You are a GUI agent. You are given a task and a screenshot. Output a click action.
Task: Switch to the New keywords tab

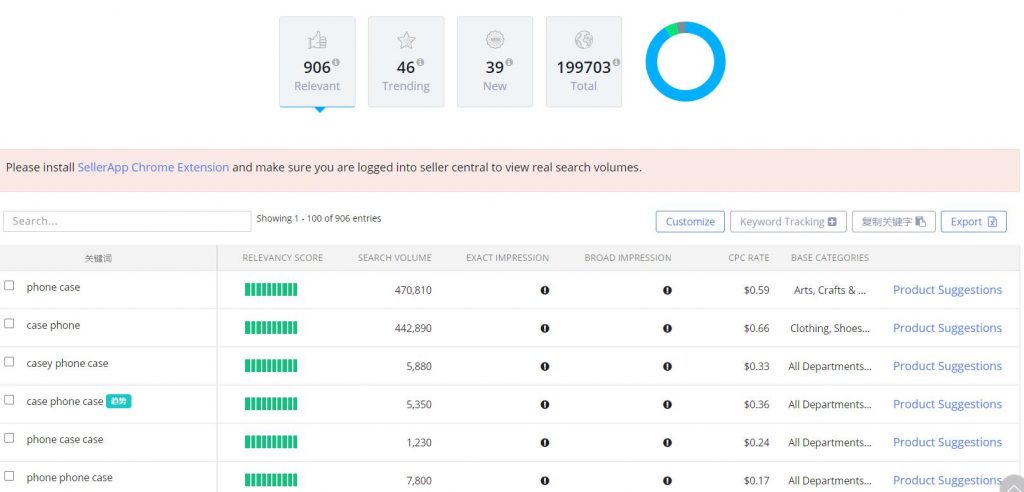pyautogui.click(x=494, y=62)
